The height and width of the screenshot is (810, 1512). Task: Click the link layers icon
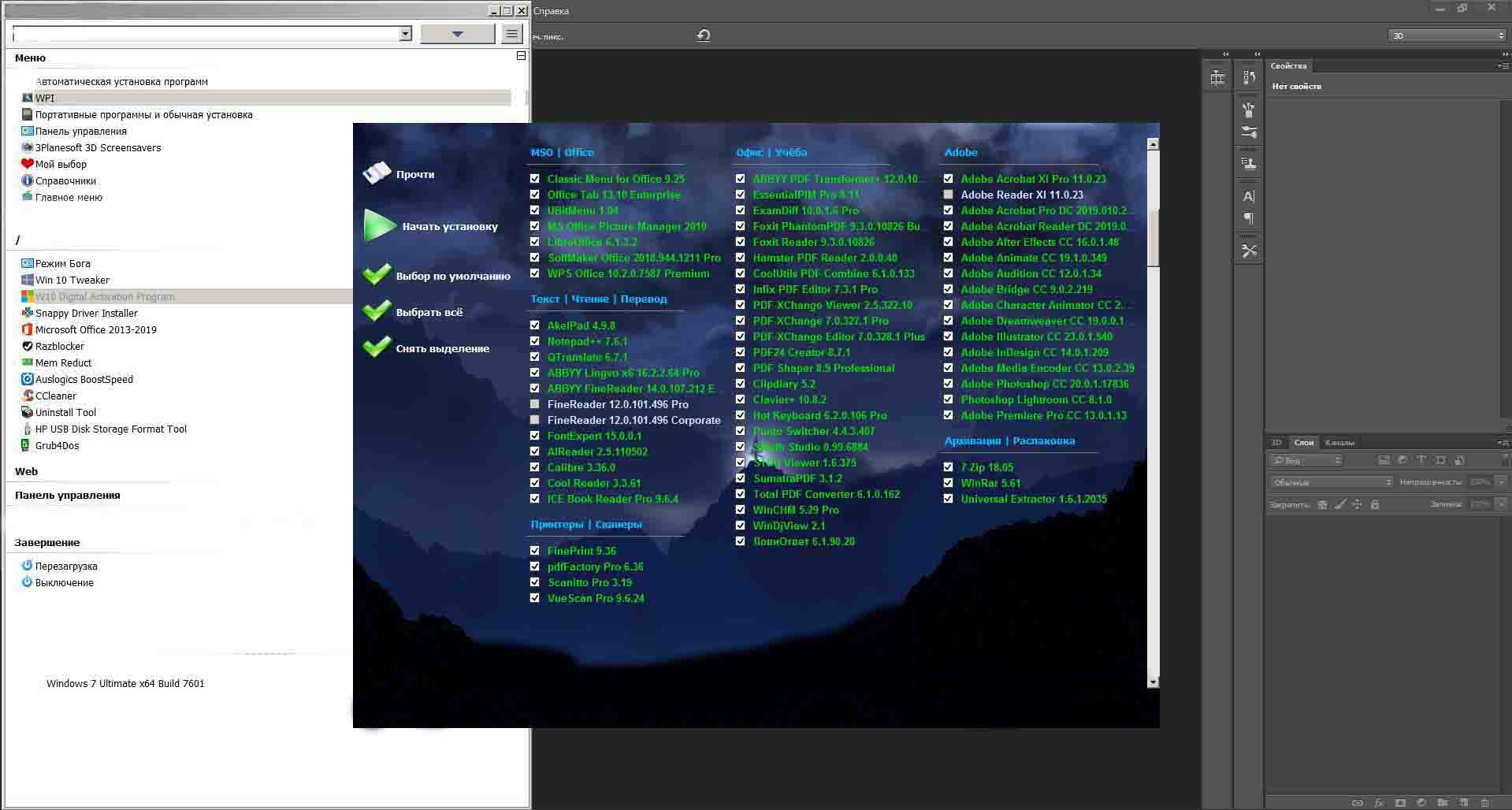pos(1358,803)
